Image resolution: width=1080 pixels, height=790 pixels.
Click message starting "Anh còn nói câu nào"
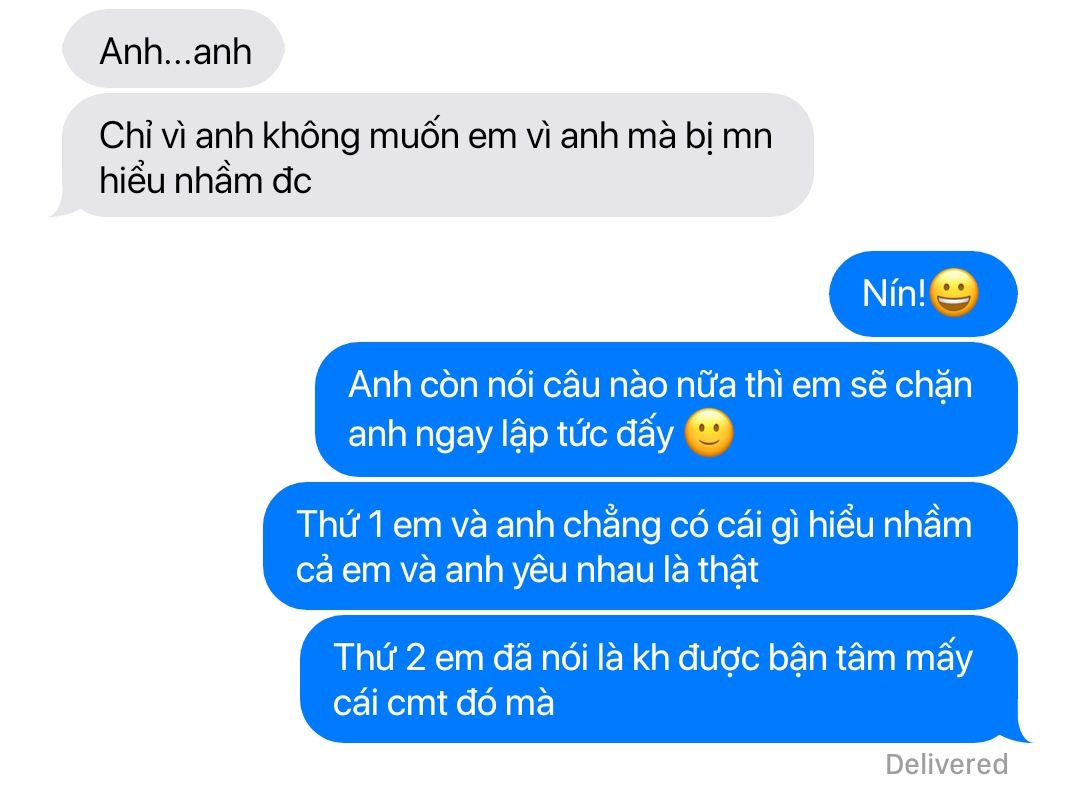click(666, 410)
